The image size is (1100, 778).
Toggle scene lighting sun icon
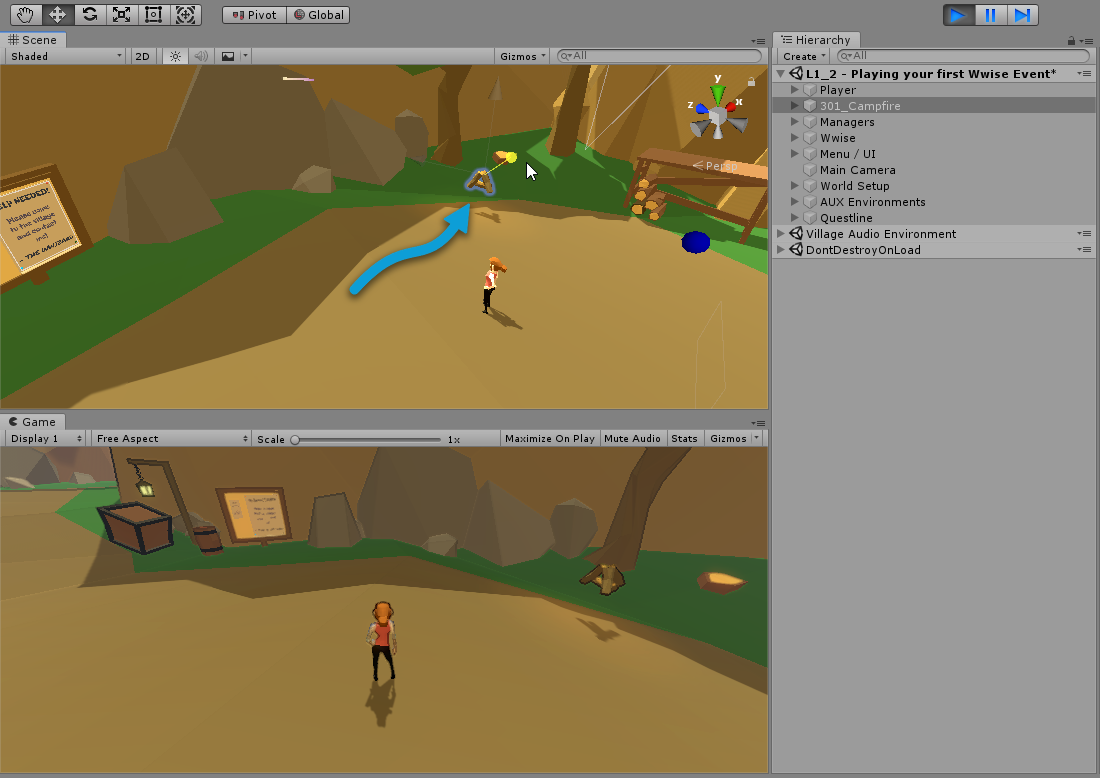click(x=175, y=56)
